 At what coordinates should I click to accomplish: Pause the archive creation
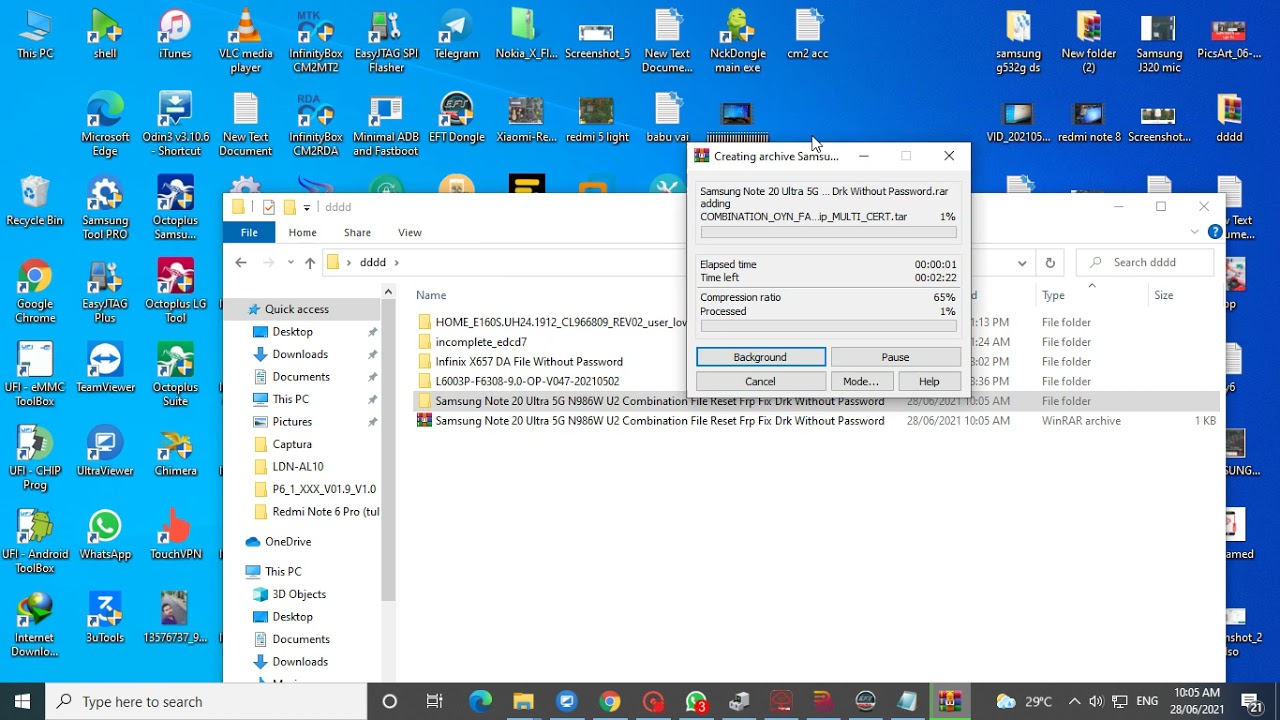(x=896, y=357)
